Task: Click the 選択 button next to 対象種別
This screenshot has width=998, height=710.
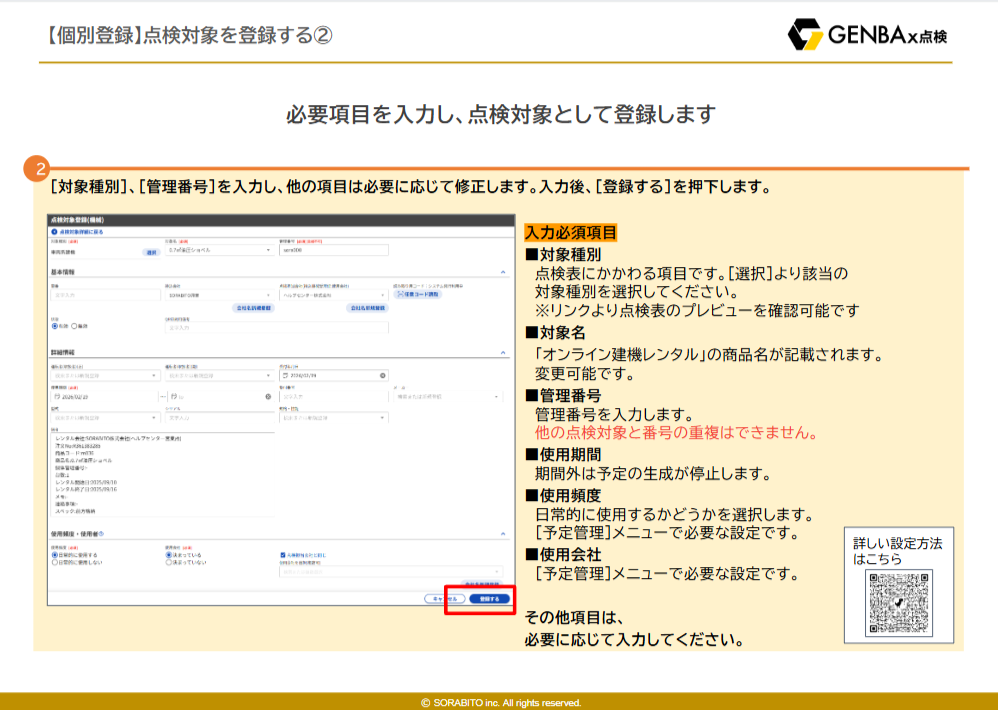Action: coord(152,252)
